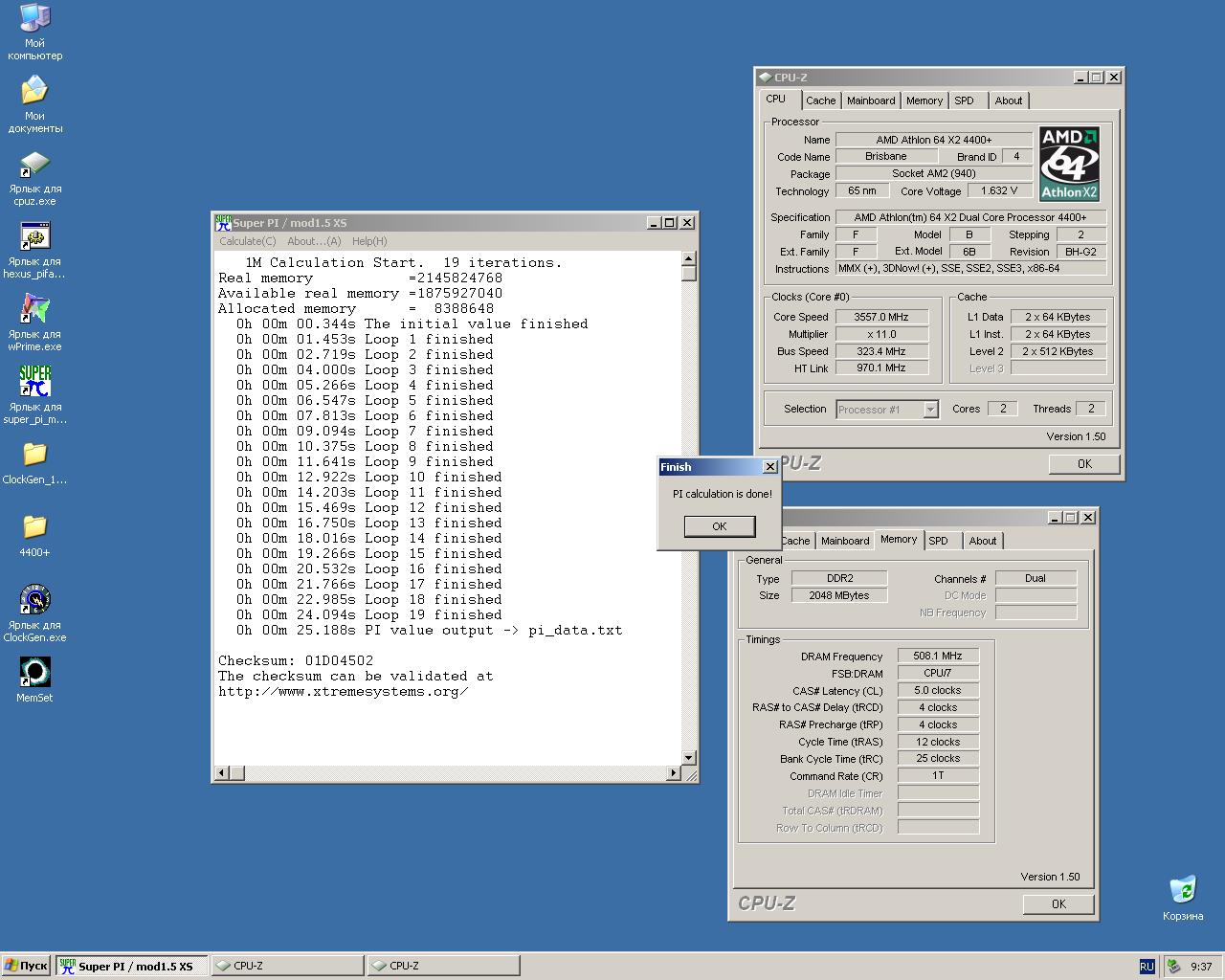This screenshot has height=980, width=1225.
Task: Click the PI value output pi_data.txt line
Action: click(430, 630)
